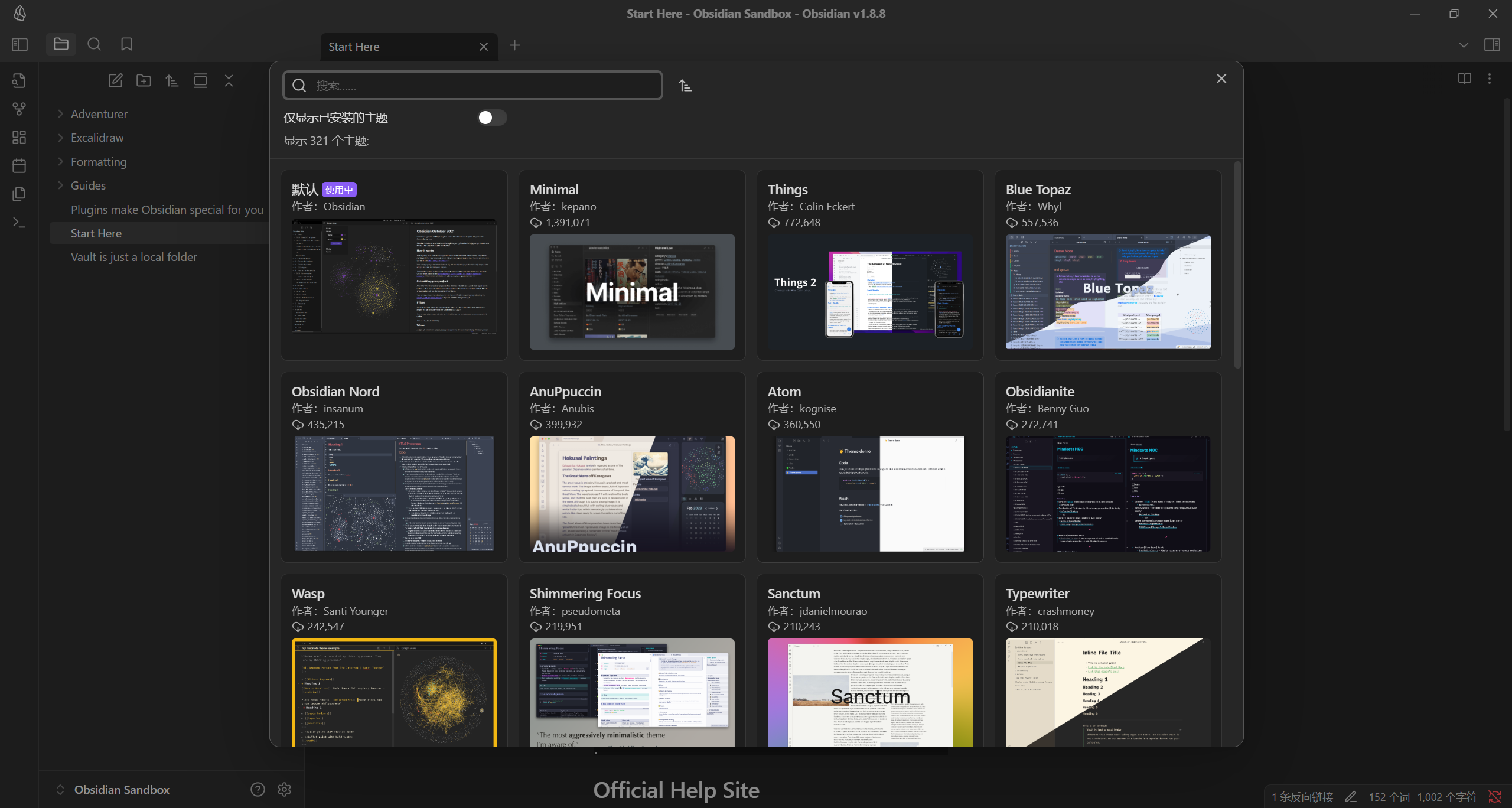
Task: Switch to reading view book icon
Action: tap(1464, 79)
